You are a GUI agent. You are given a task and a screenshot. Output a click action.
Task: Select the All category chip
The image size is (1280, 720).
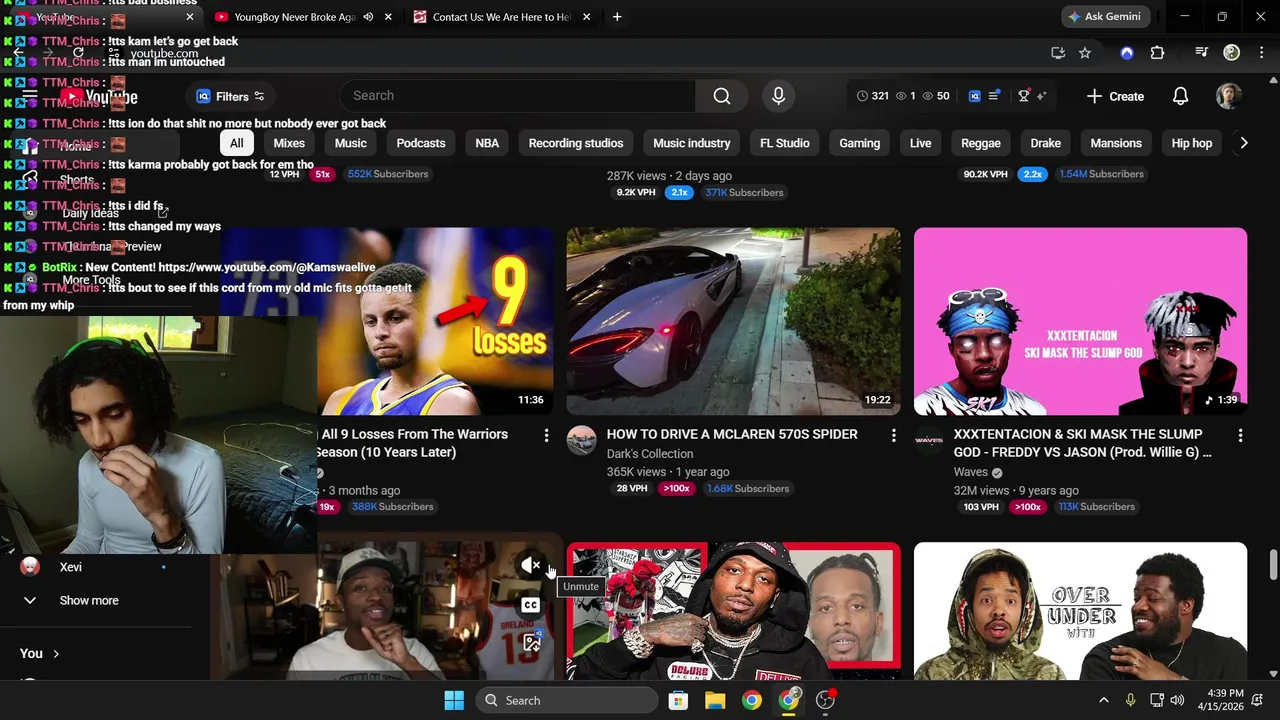(236, 143)
